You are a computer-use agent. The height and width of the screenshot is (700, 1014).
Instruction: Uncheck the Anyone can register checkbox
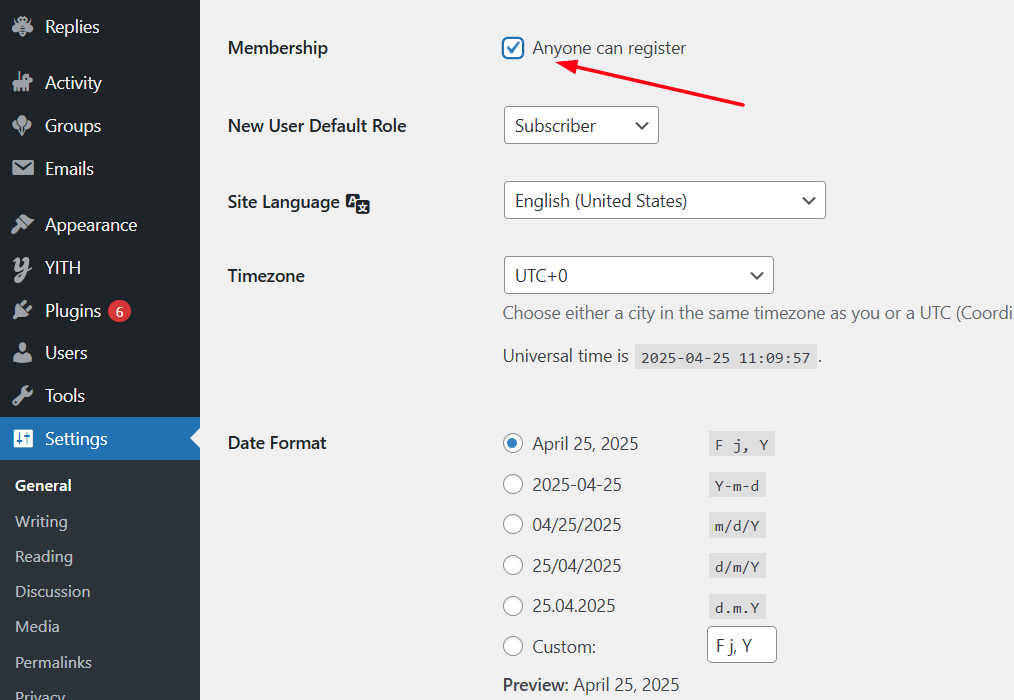(513, 48)
